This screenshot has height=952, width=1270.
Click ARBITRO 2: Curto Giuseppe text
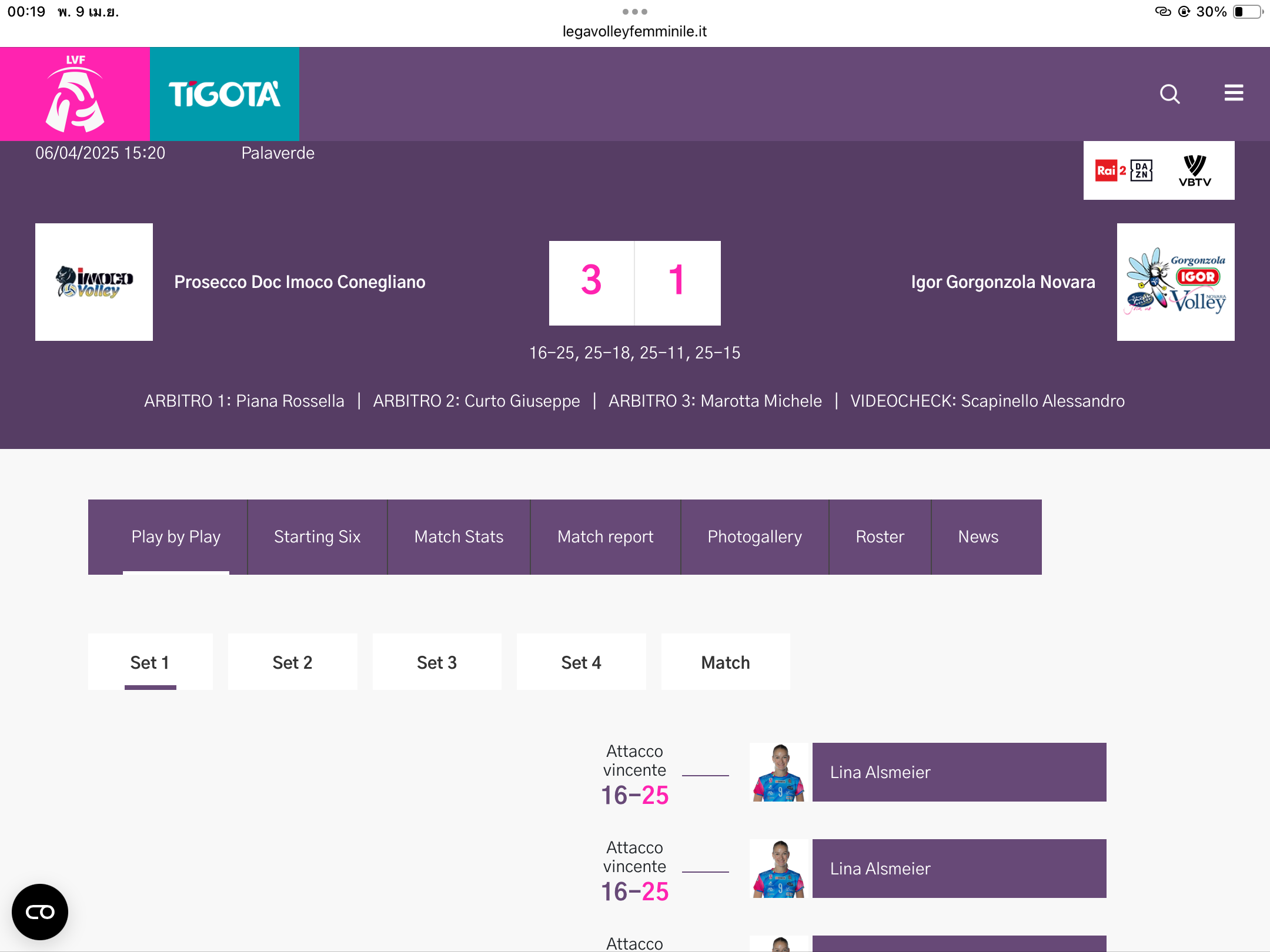point(476,401)
